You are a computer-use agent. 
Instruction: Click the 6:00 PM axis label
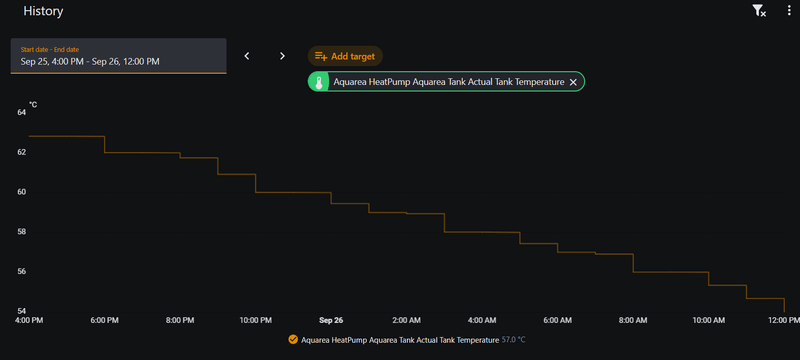[105, 321]
